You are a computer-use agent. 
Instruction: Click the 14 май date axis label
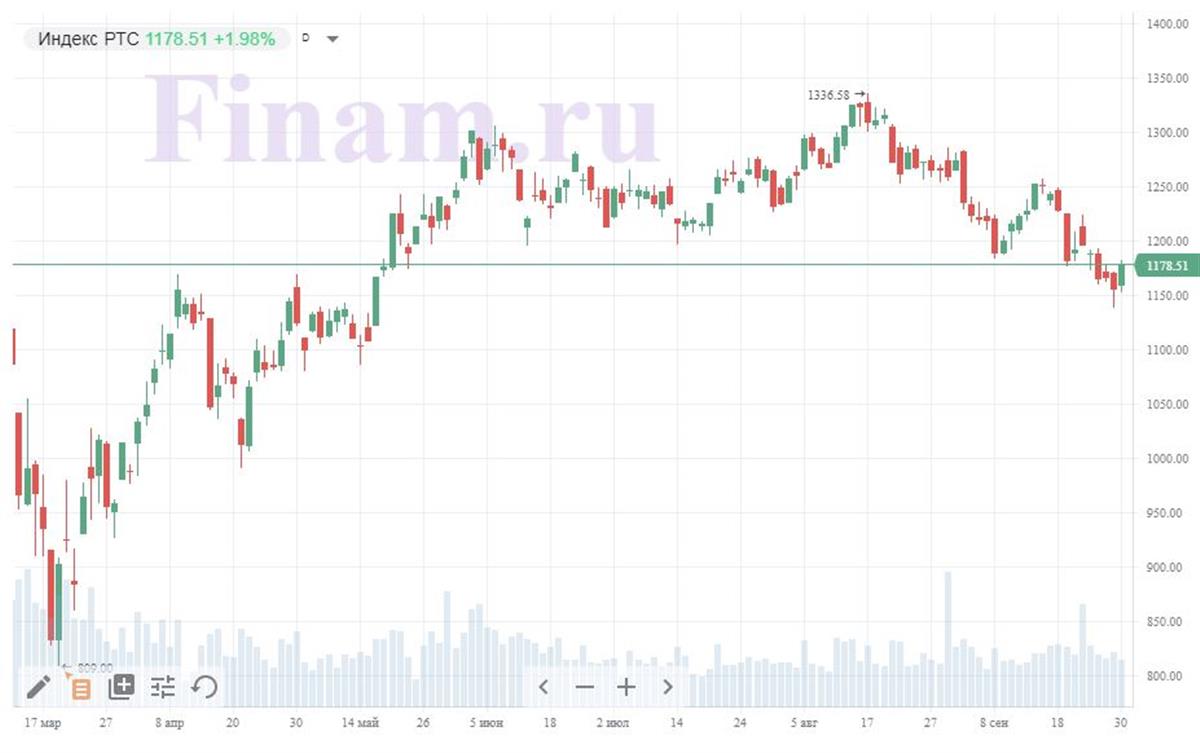pos(360,722)
